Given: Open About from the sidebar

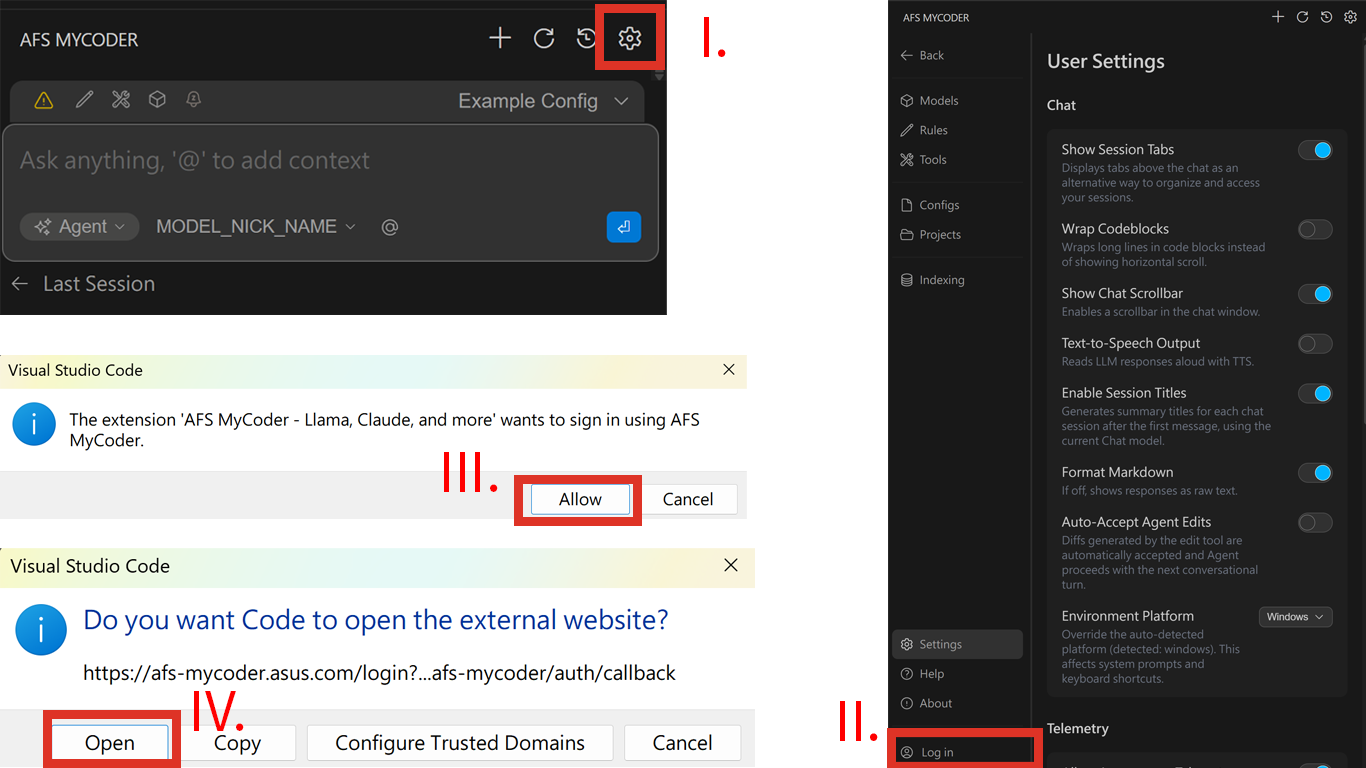Looking at the screenshot, I should click(x=926, y=704).
